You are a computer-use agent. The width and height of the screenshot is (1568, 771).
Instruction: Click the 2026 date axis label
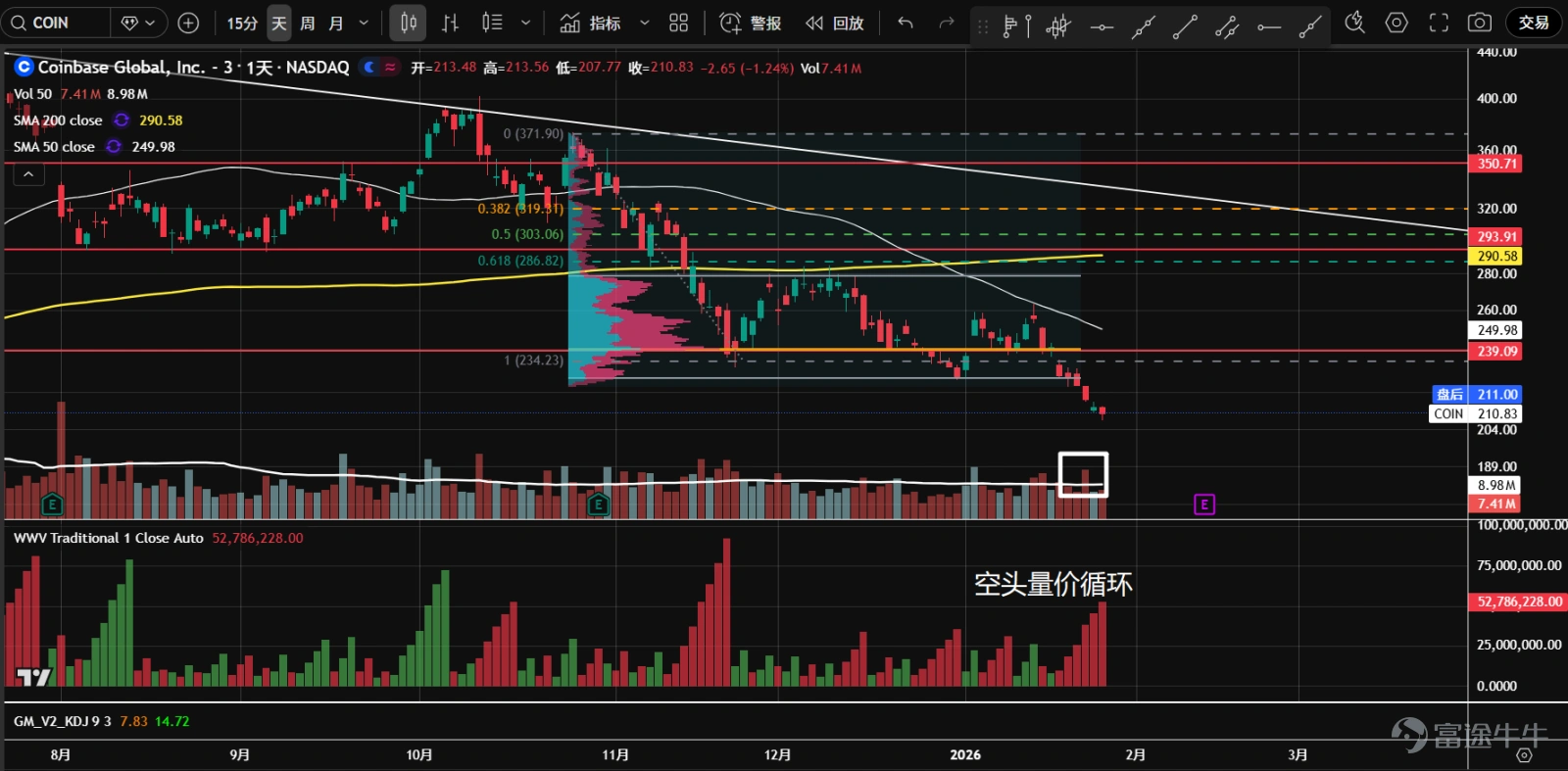pos(965,754)
